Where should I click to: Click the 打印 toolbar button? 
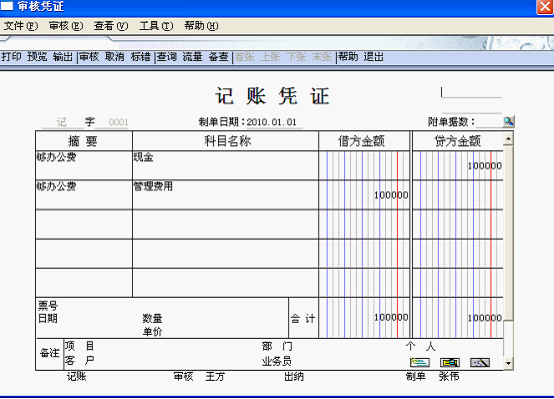tap(11, 57)
